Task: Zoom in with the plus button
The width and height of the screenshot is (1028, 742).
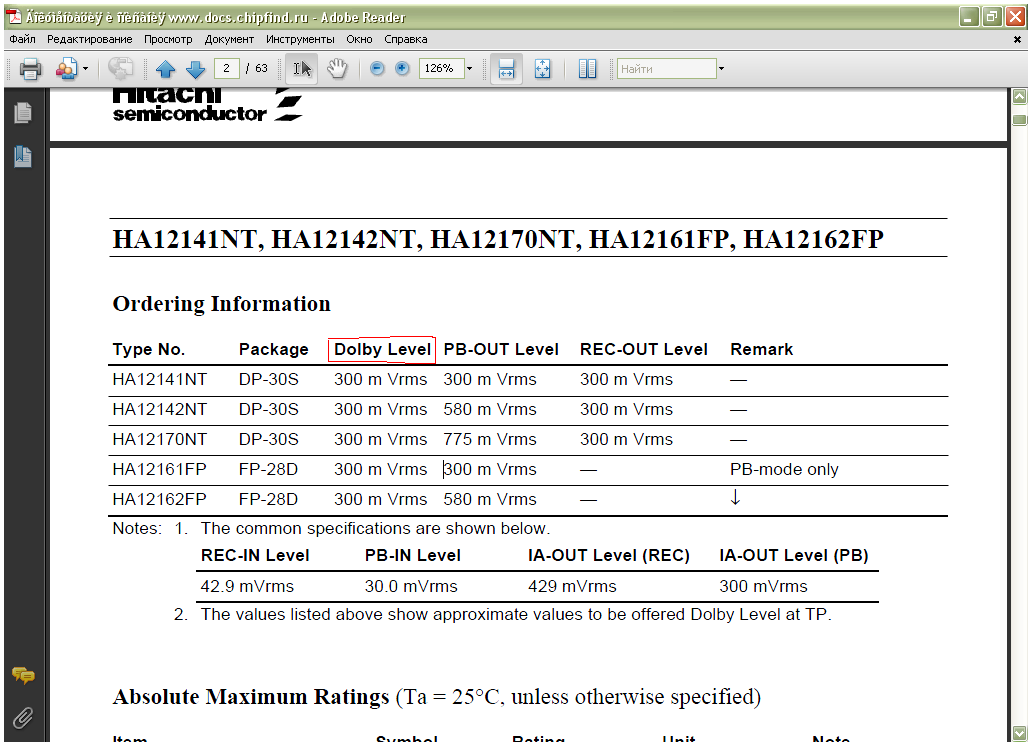Action: coord(403,68)
